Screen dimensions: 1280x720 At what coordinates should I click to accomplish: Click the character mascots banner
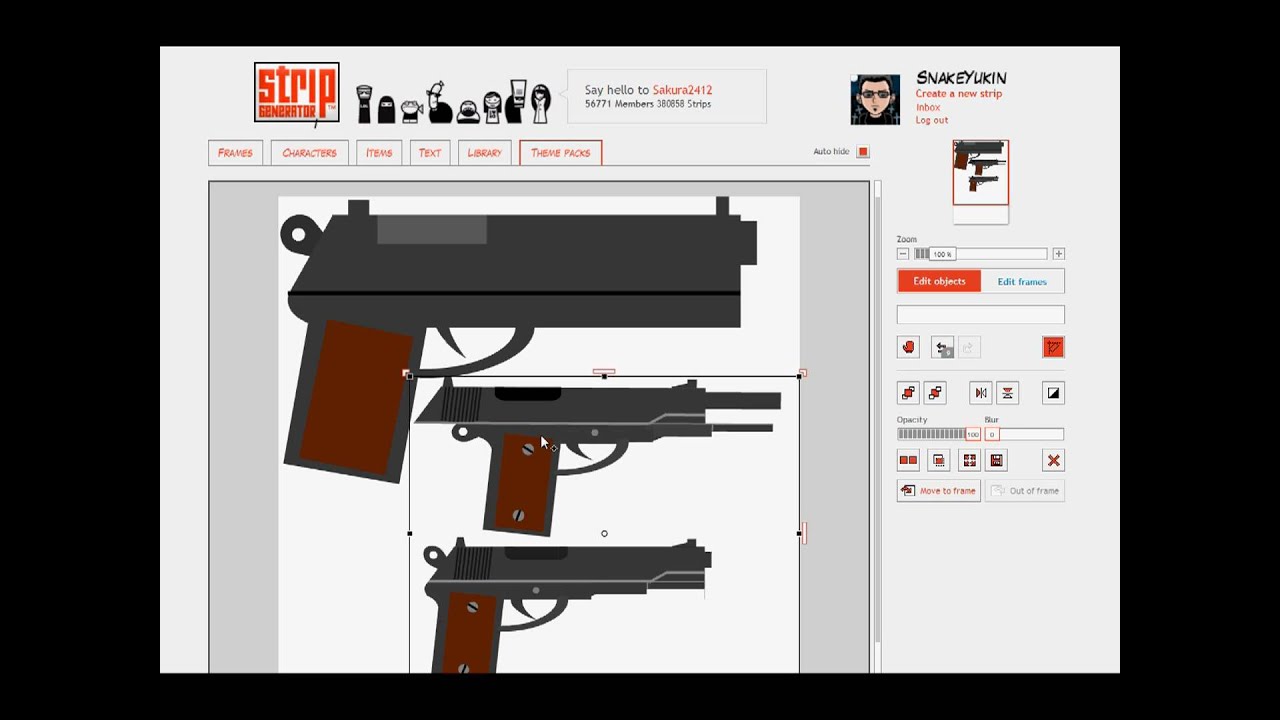click(x=454, y=101)
